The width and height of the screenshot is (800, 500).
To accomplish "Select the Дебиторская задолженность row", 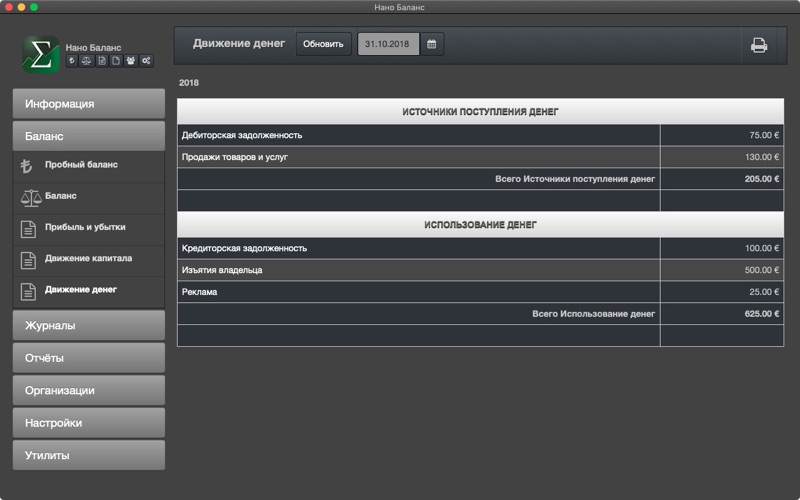I will (480, 135).
